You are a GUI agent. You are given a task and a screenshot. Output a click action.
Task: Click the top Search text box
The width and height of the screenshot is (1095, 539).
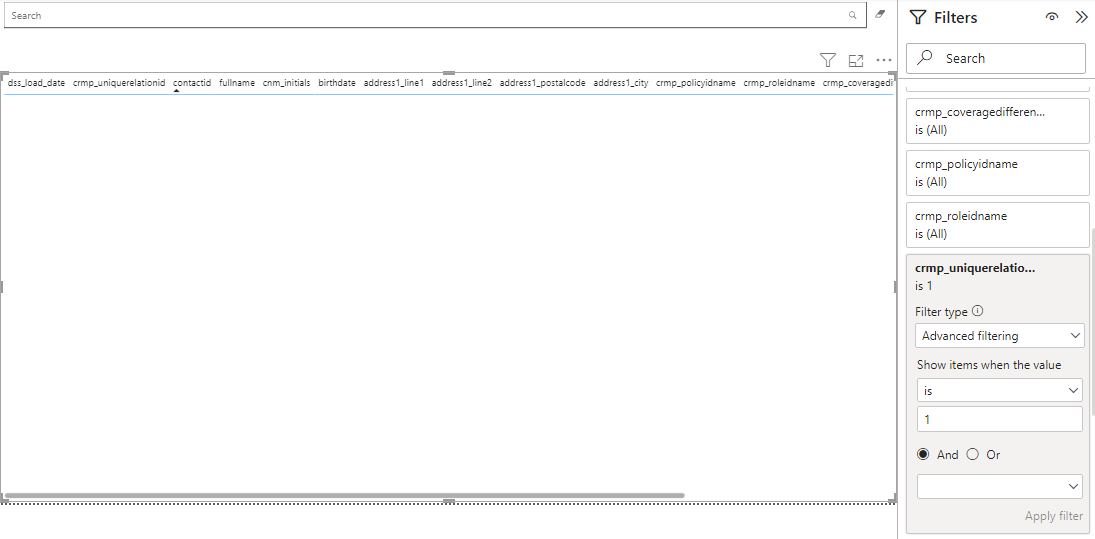pos(435,15)
